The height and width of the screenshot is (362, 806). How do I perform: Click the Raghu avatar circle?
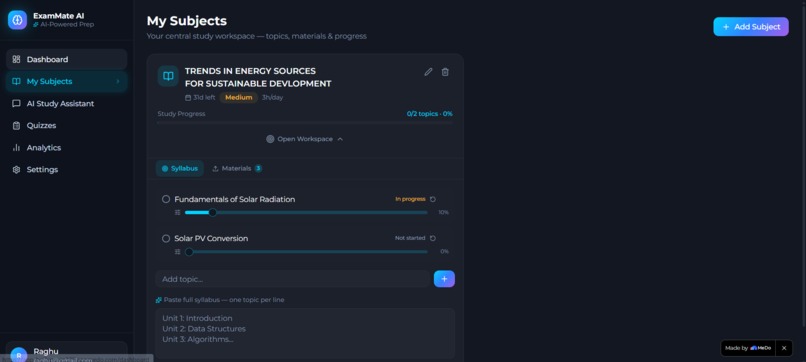pyautogui.click(x=19, y=355)
